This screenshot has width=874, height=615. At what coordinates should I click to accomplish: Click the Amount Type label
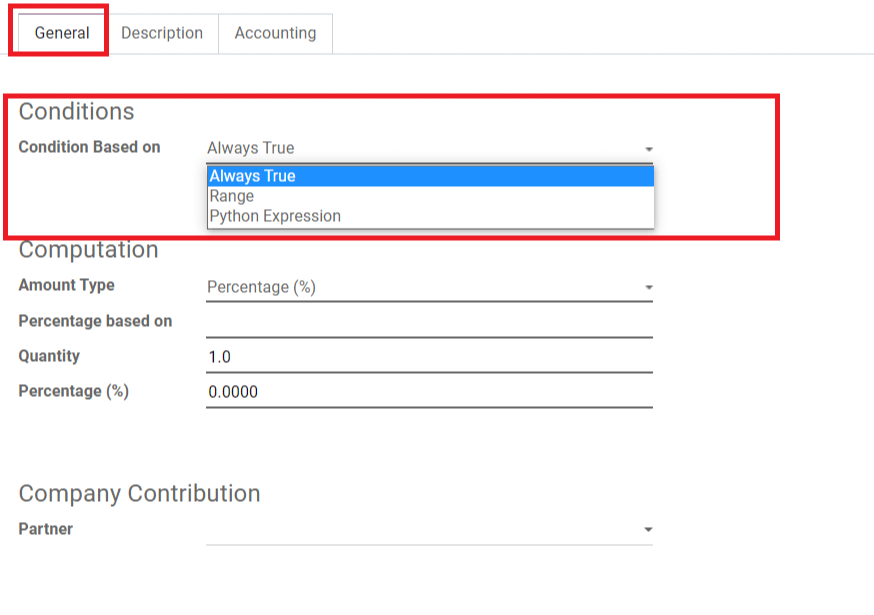pyautogui.click(x=66, y=285)
